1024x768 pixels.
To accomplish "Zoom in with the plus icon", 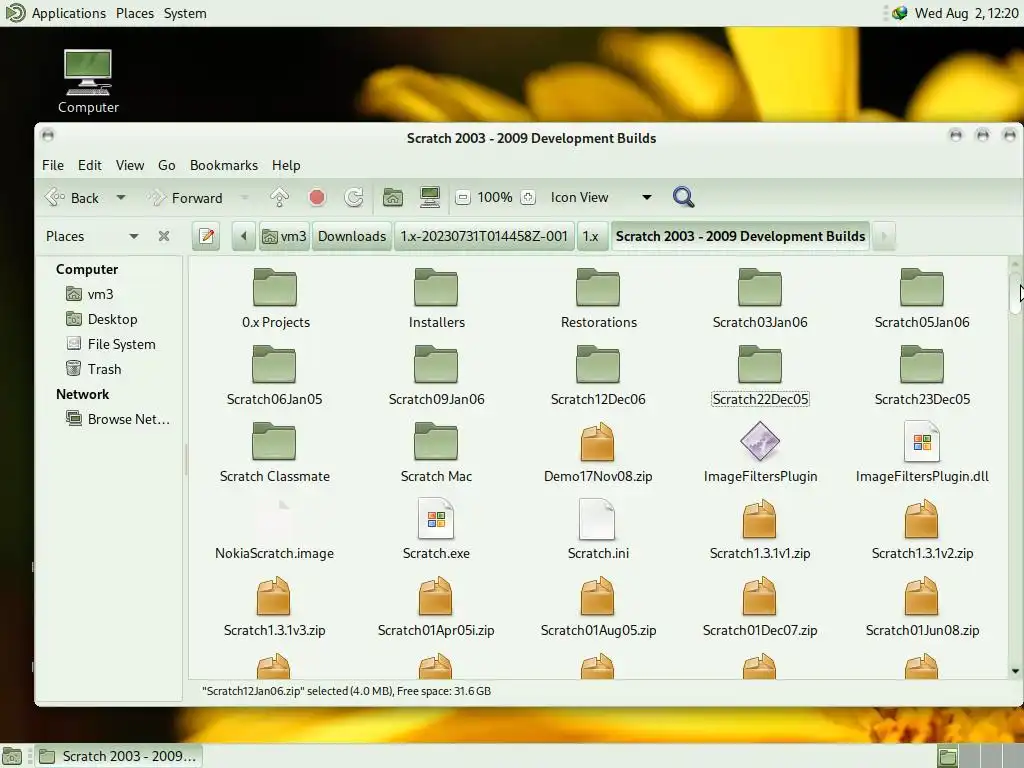I will pyautogui.click(x=528, y=197).
